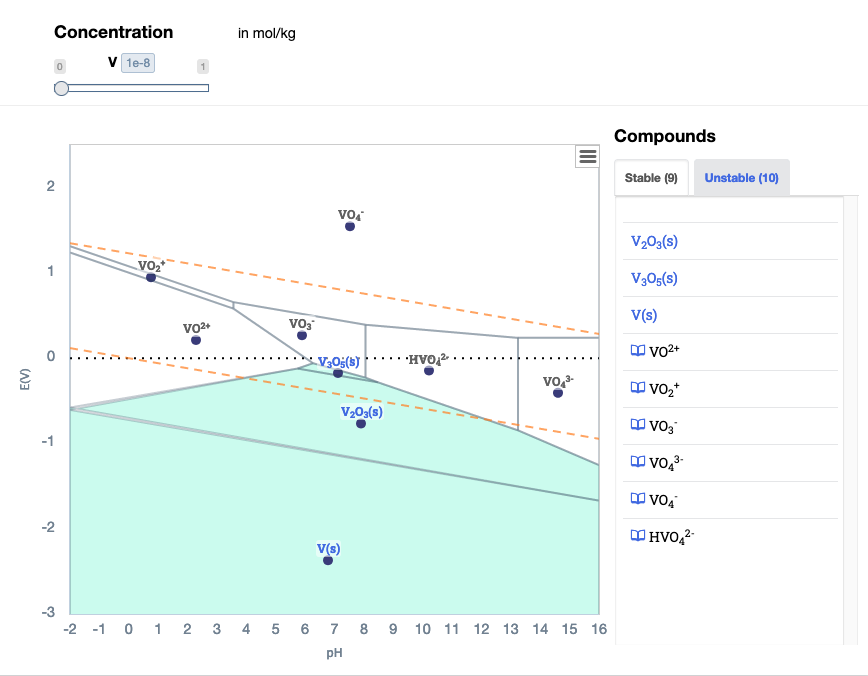Image resolution: width=868 pixels, height=676 pixels.
Task: Click the 1e-8 concentration input field
Action: pyautogui.click(x=138, y=62)
